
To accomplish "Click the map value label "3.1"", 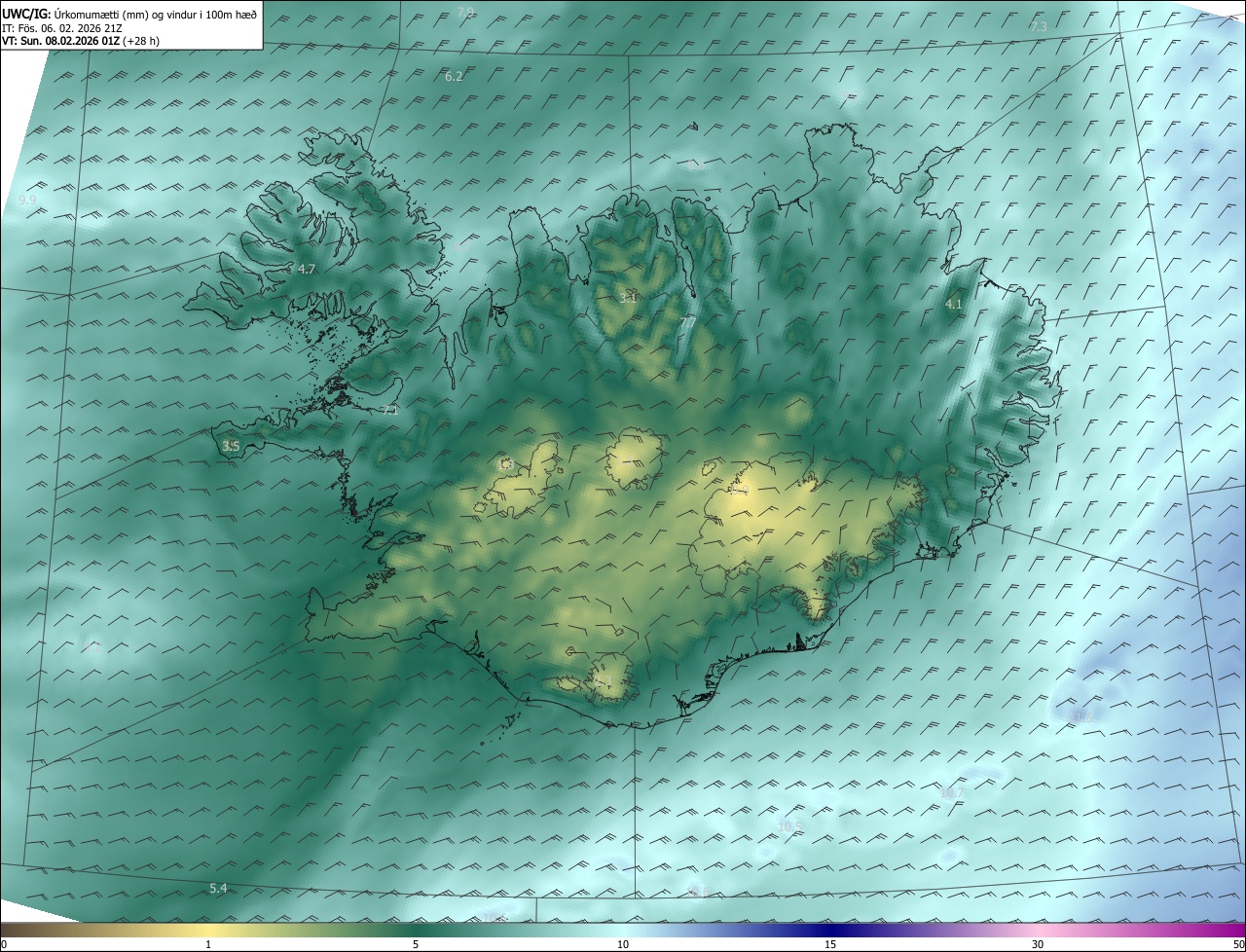I will [x=628, y=298].
